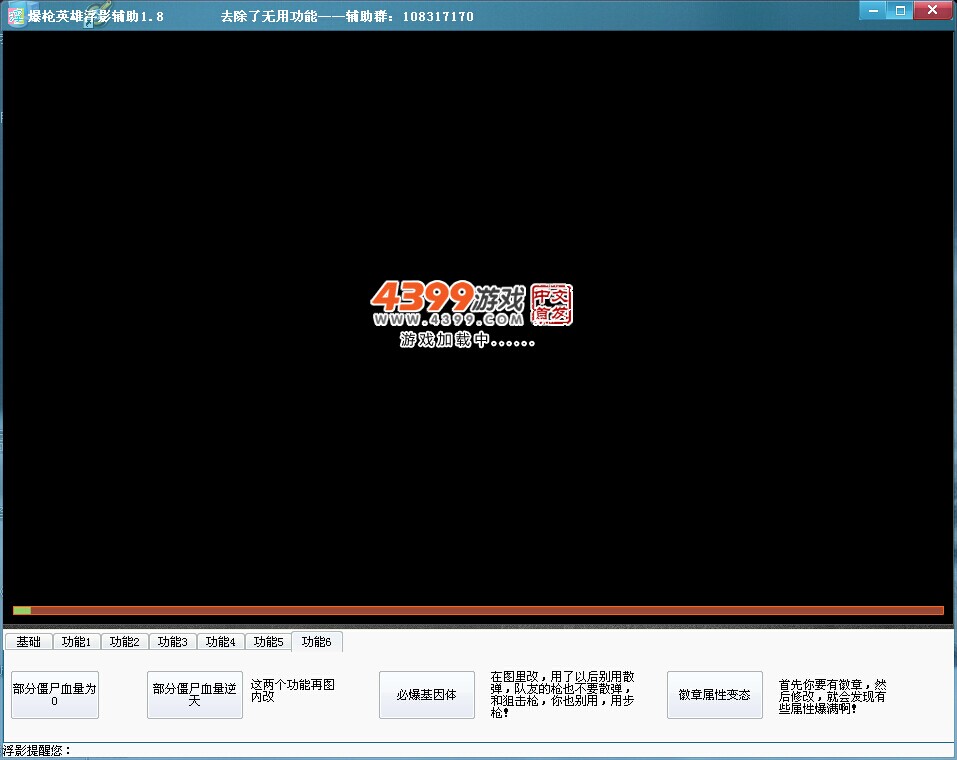
Task: Activate the 必爆基因体 button
Action: click(427, 695)
